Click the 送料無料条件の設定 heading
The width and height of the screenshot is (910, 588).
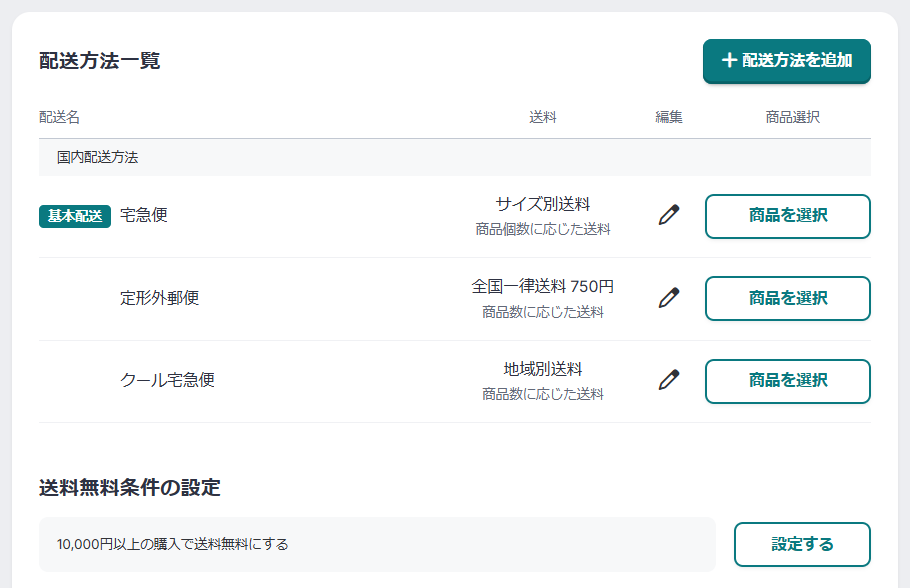coord(130,487)
